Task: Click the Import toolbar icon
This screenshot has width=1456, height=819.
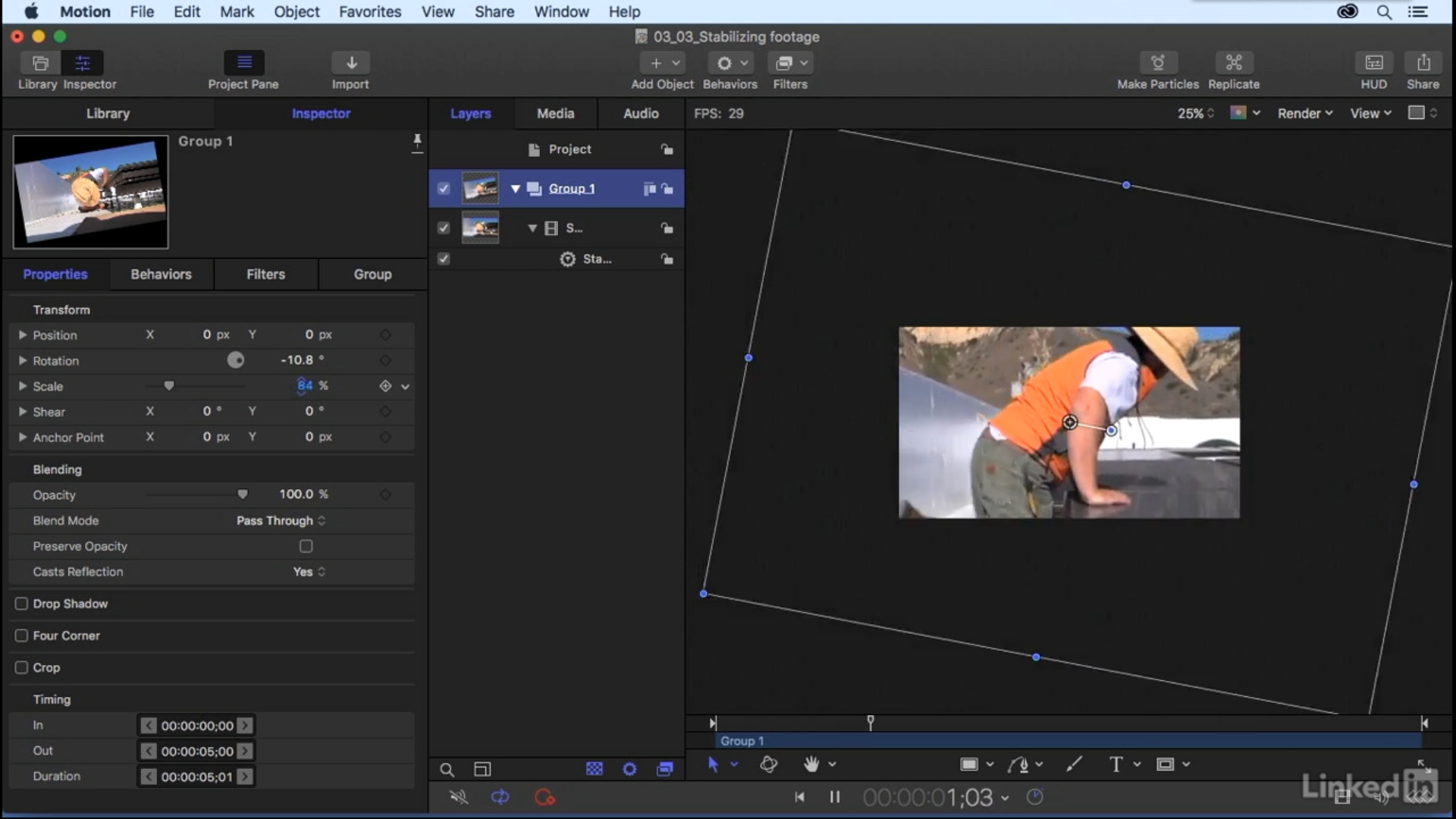Action: [x=351, y=62]
